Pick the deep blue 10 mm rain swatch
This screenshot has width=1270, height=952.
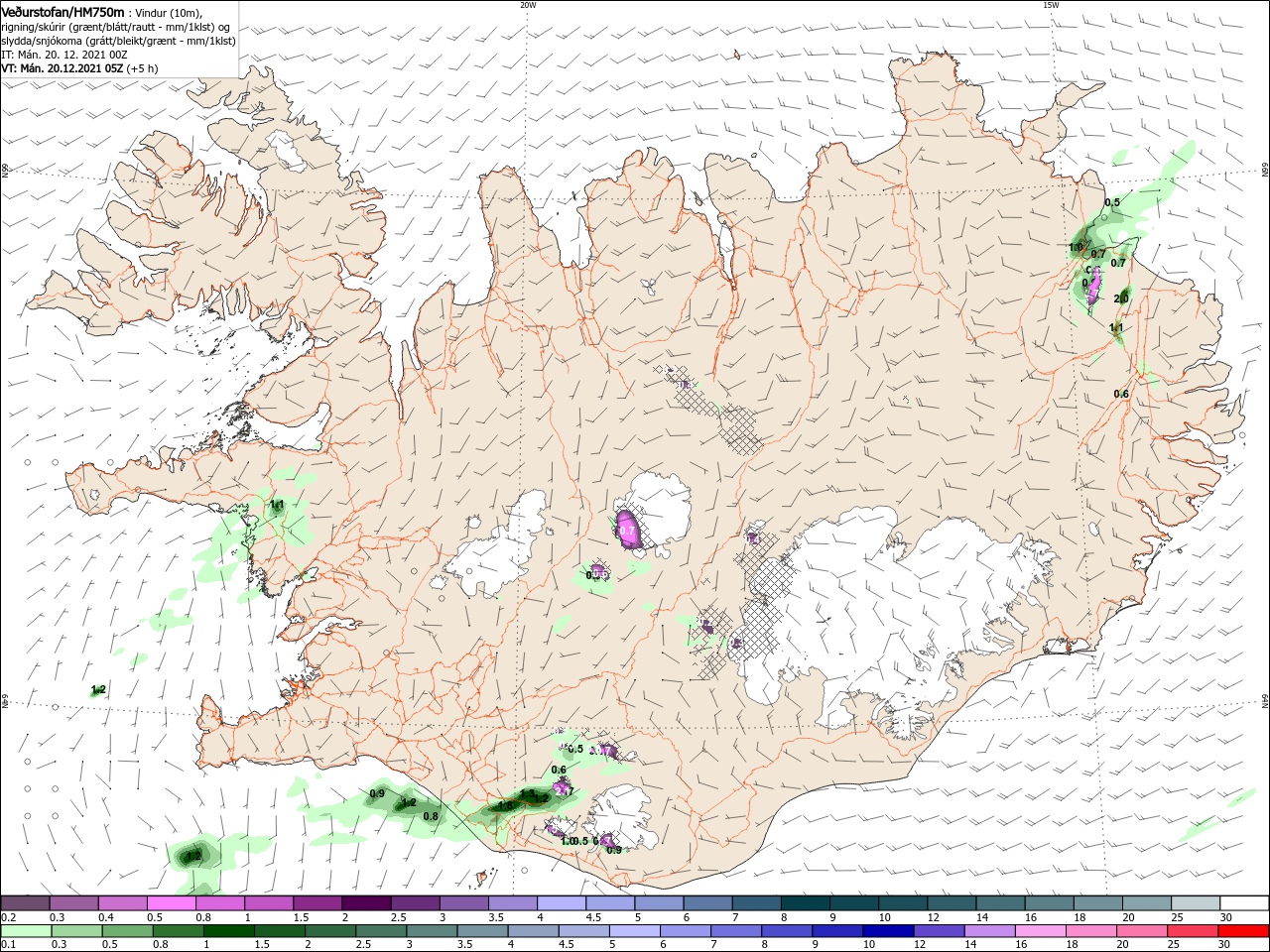pos(887,931)
